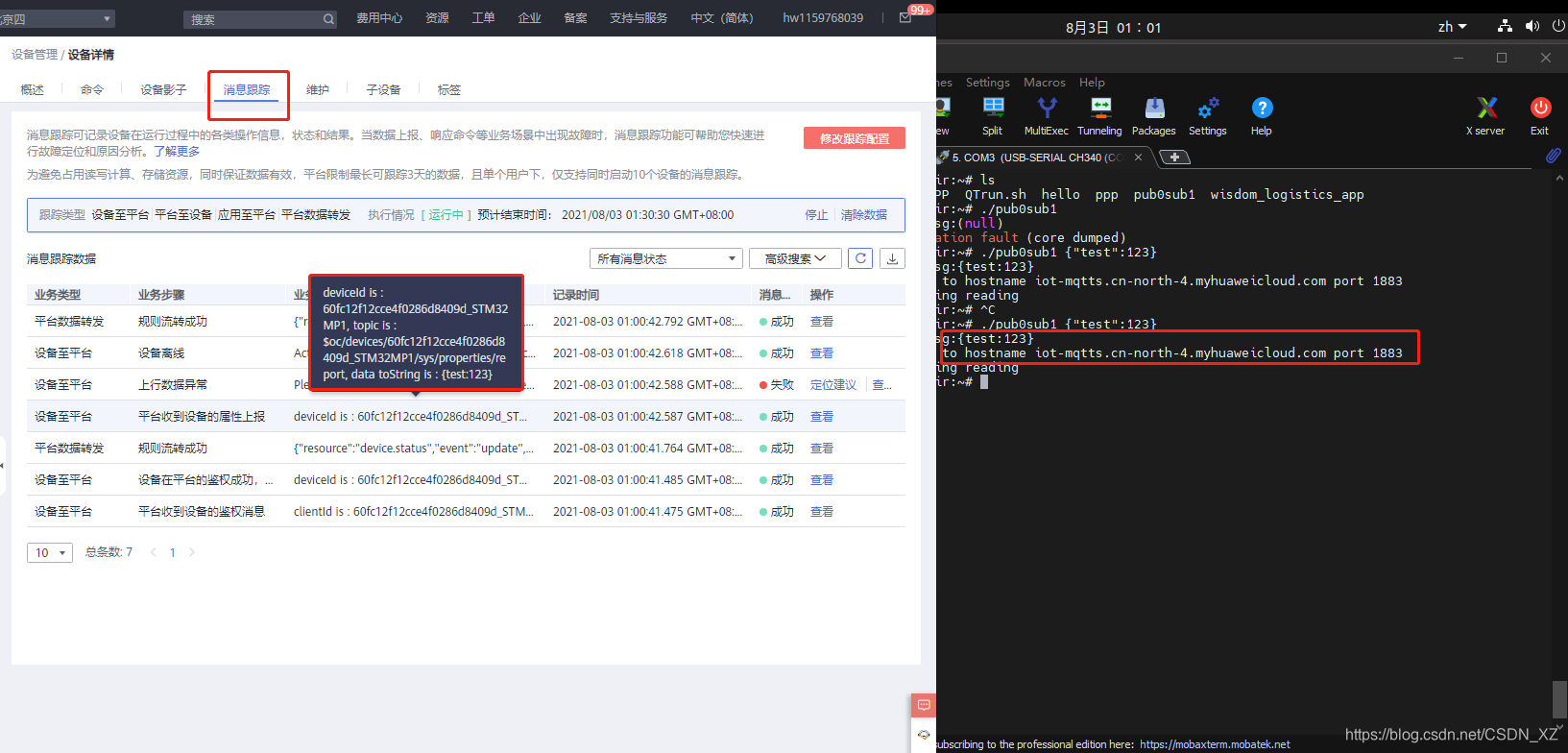1568x753 pixels.
Task: Refresh the message tracking data
Action: [861, 258]
